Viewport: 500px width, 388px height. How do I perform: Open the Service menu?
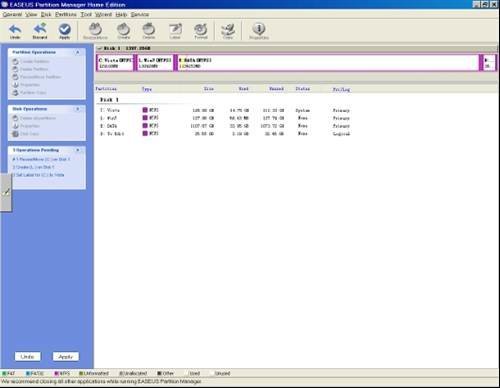click(x=140, y=15)
